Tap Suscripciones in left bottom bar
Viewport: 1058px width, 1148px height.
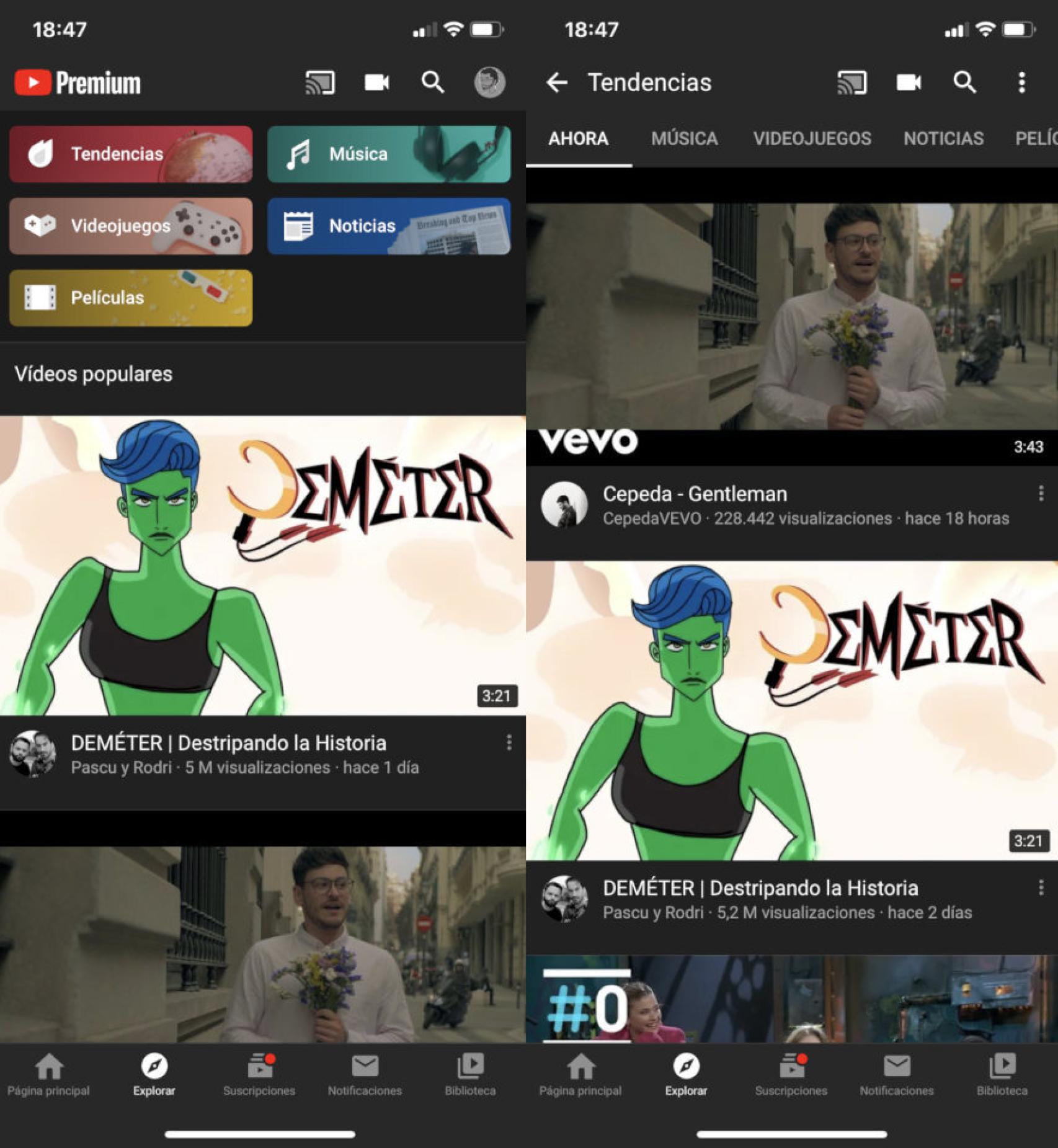click(259, 1075)
